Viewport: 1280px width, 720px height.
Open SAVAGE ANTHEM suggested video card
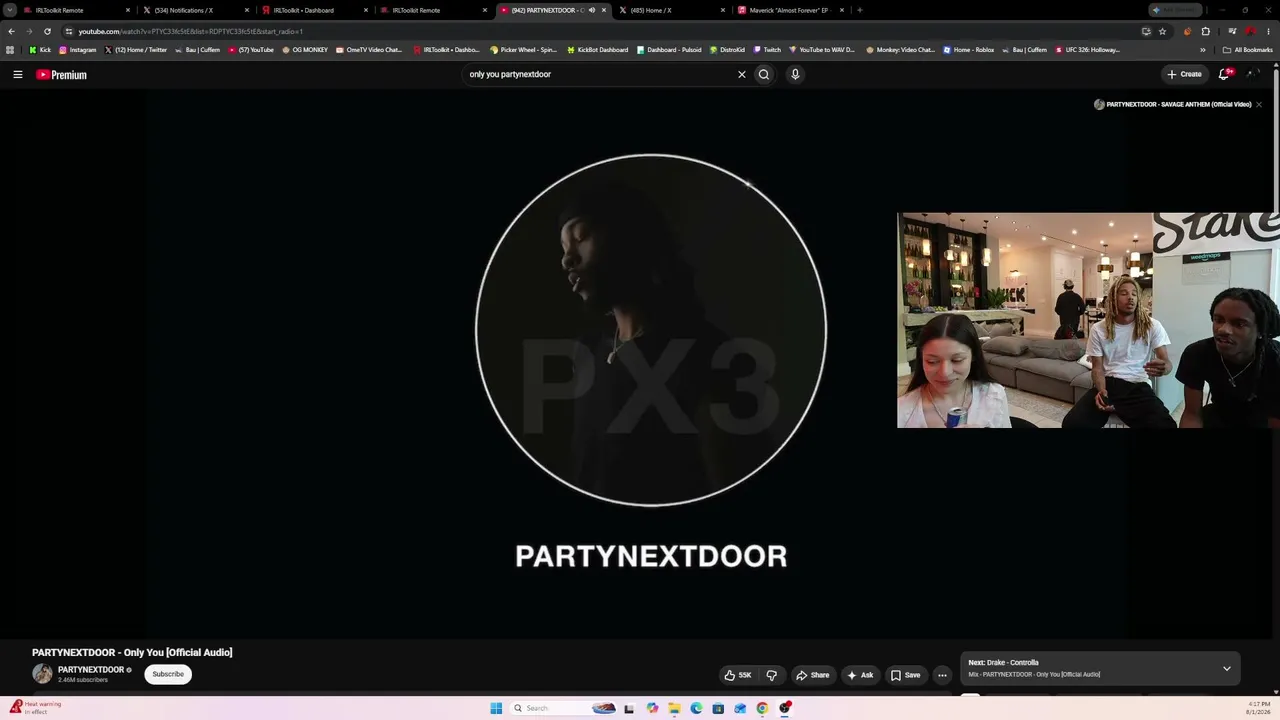(1172, 104)
